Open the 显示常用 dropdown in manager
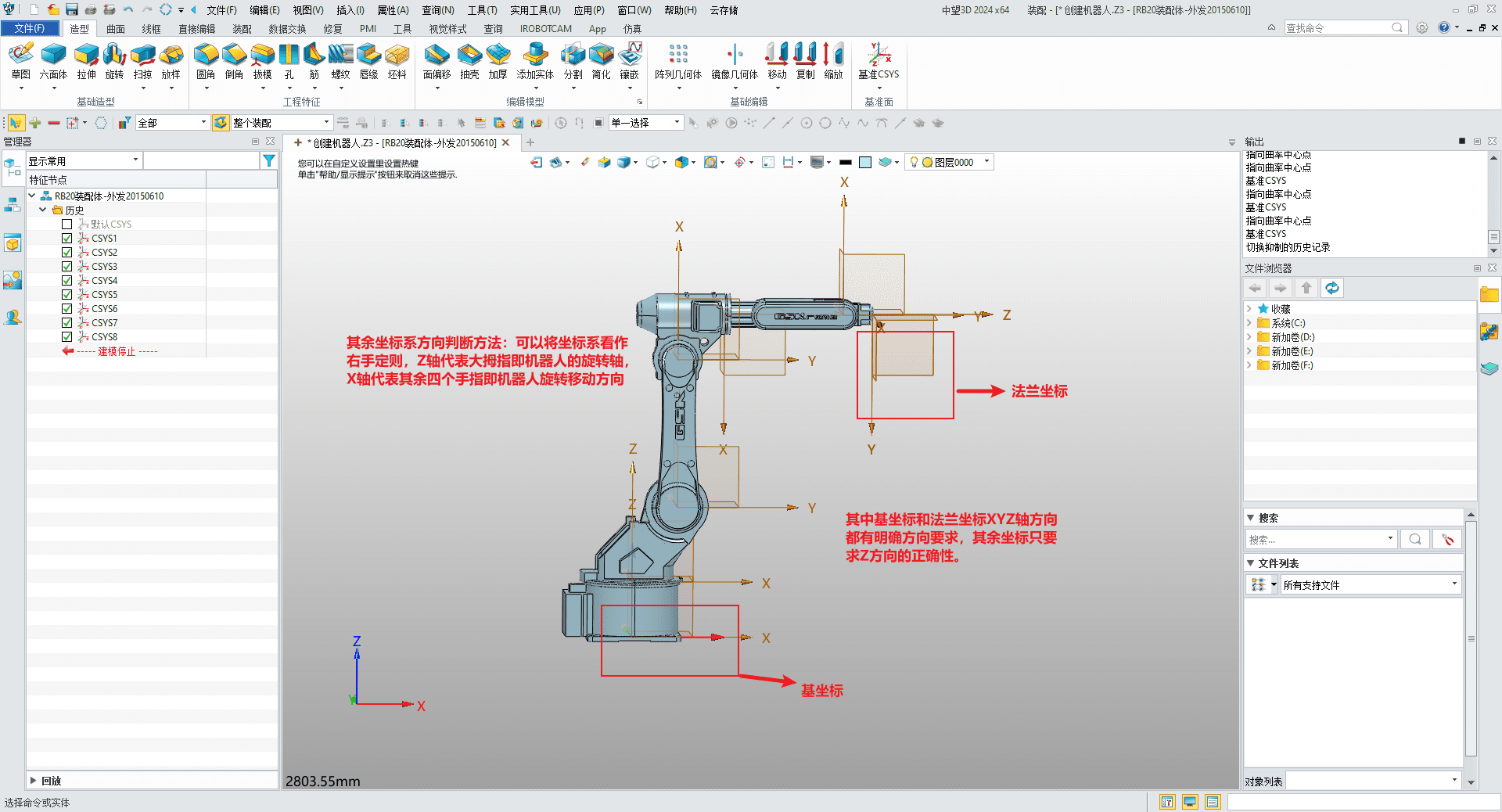The height and width of the screenshot is (812, 1502). point(84,160)
